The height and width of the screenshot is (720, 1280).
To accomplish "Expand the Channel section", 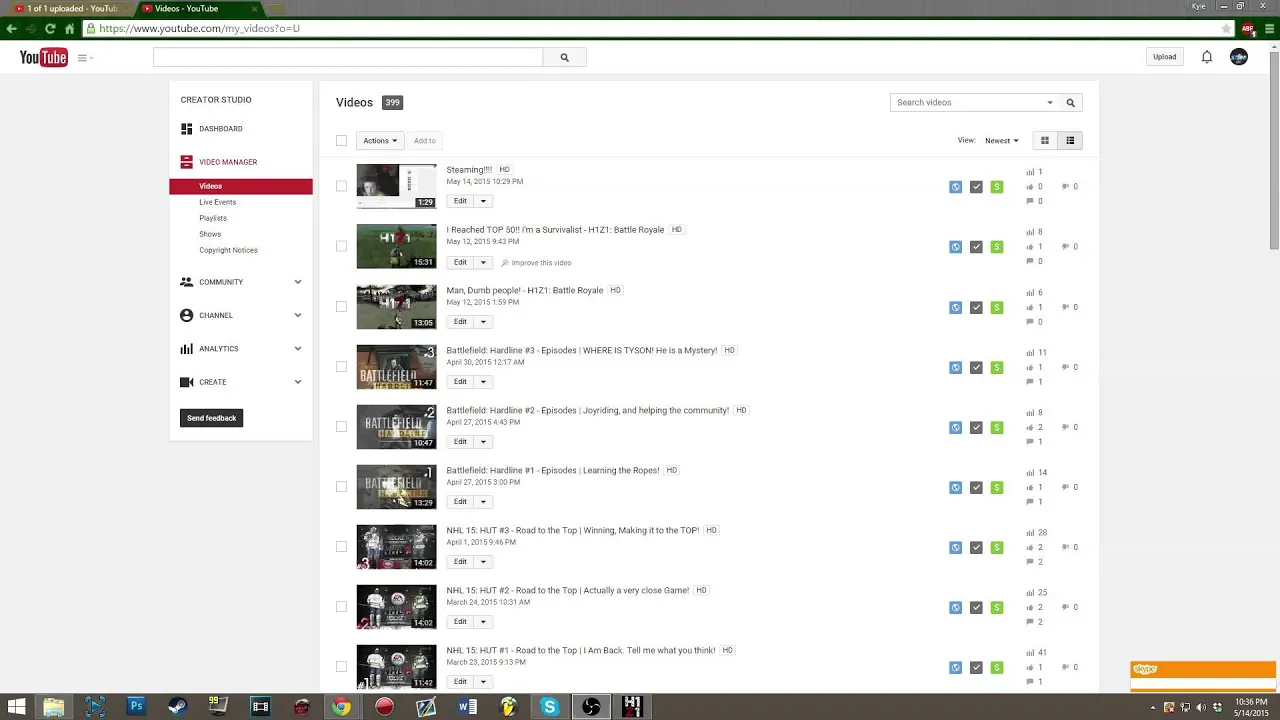I will [297, 315].
